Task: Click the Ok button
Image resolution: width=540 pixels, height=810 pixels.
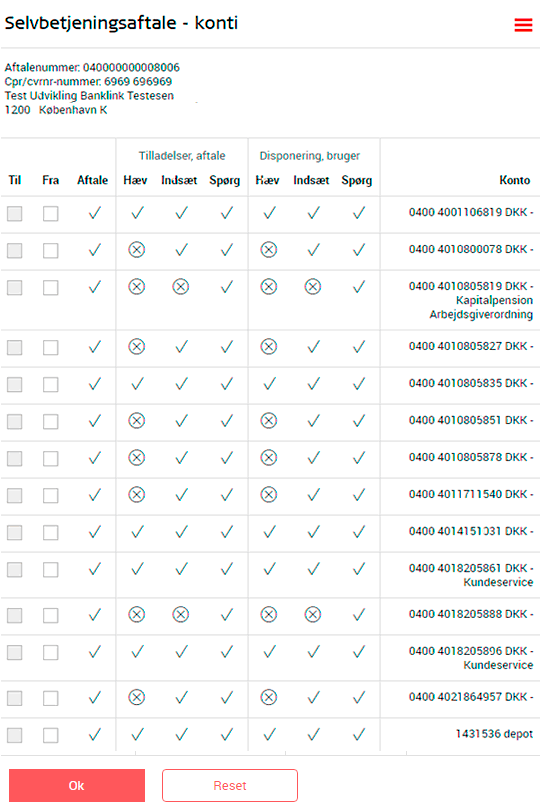Action: (x=77, y=785)
